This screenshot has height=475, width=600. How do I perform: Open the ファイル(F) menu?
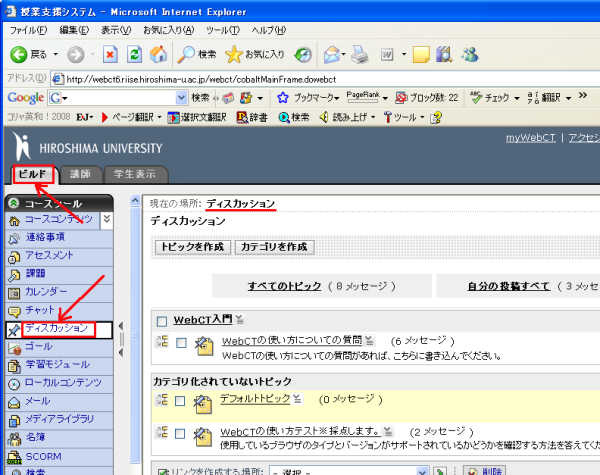(x=28, y=30)
